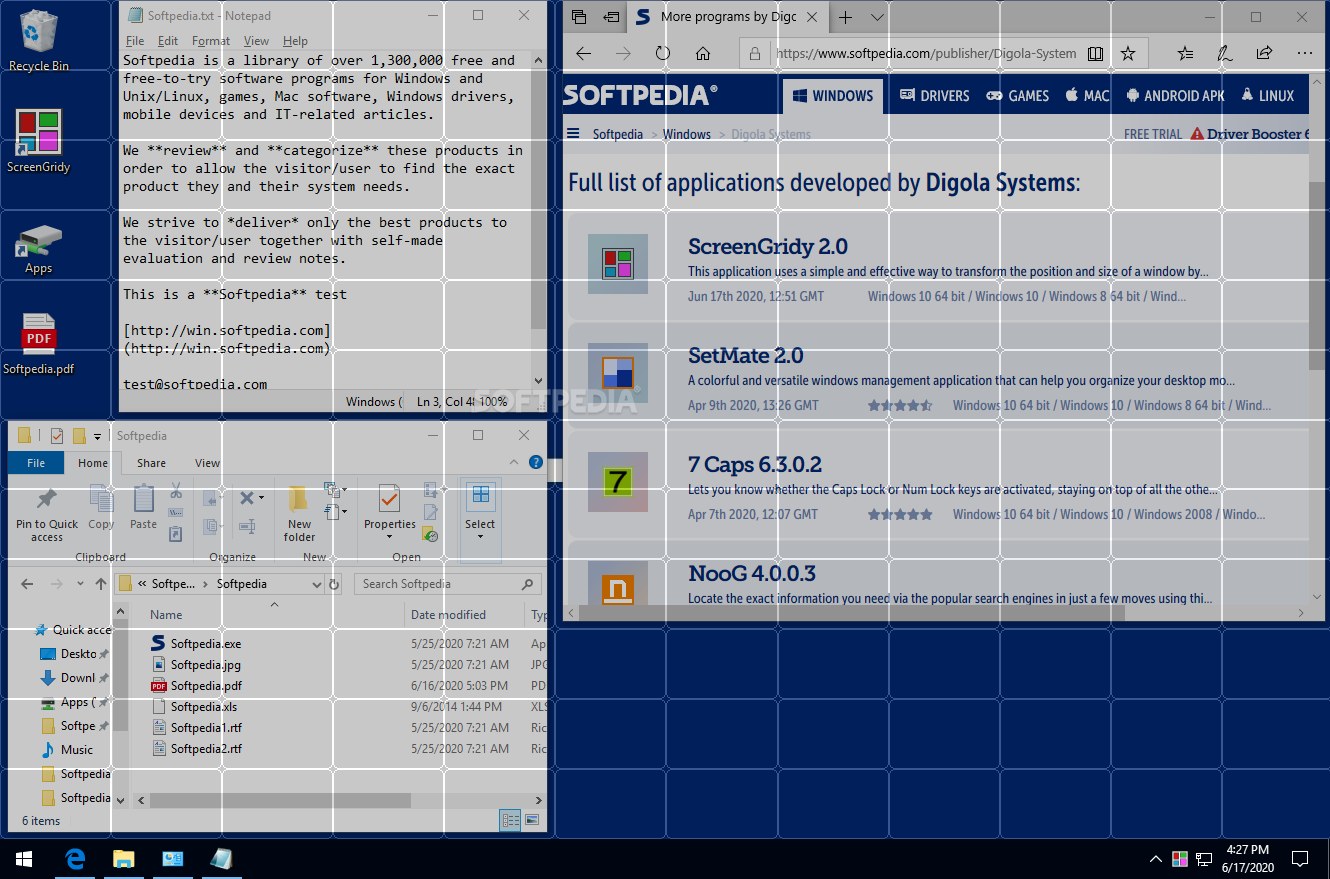Click the ScreenGridy 2.0 app thumbnail
This screenshot has height=879, width=1330.
click(618, 264)
